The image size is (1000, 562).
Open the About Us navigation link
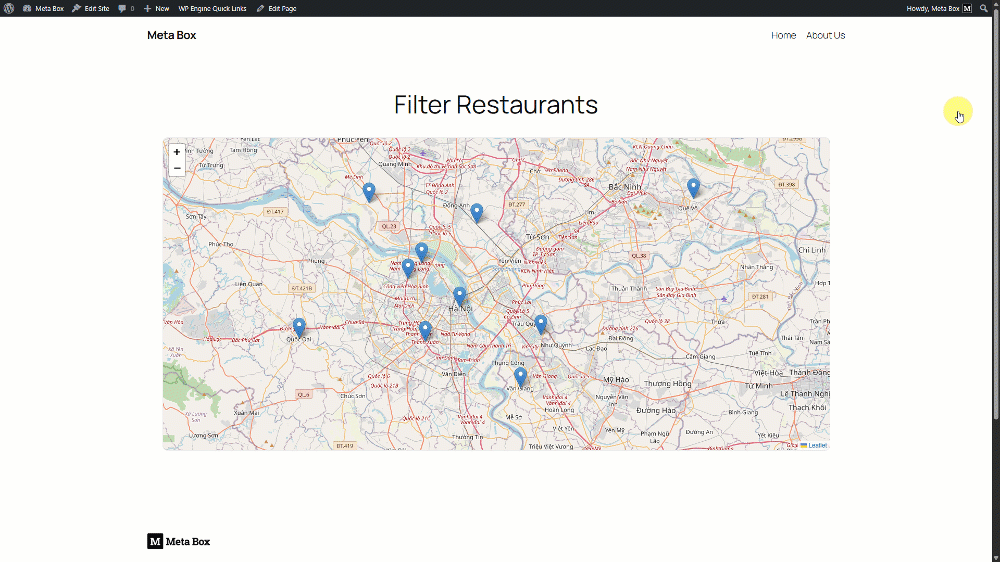(x=825, y=35)
